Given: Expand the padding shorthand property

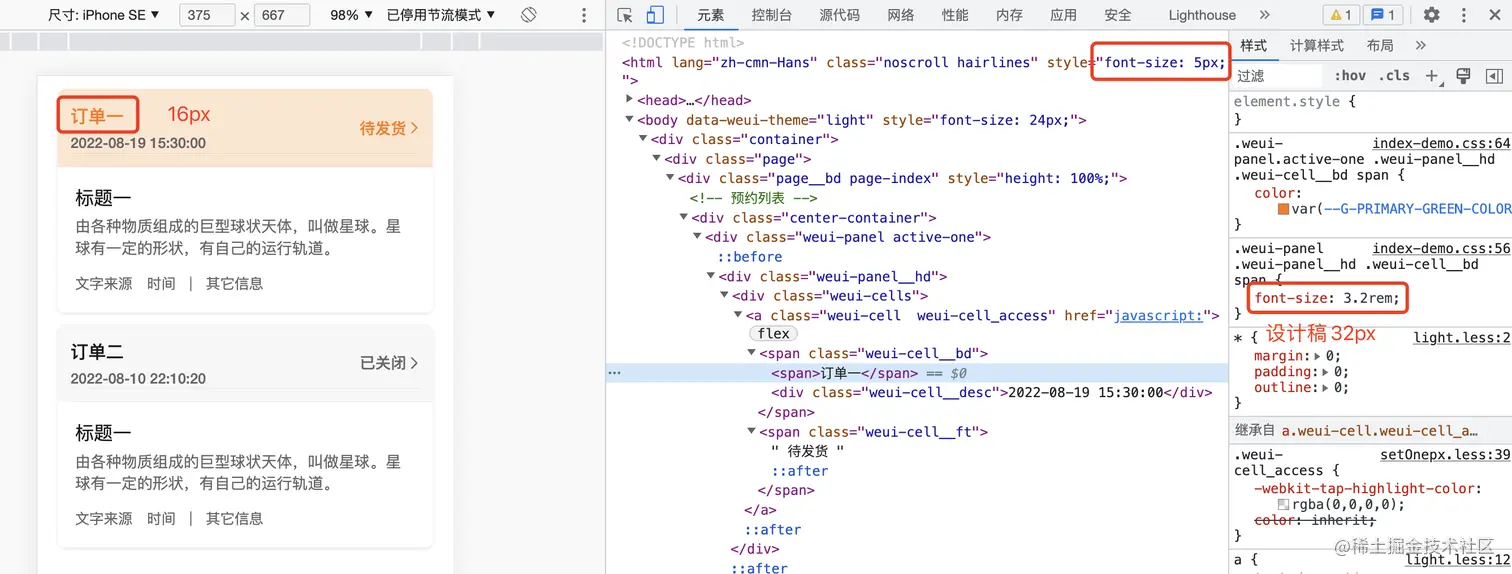Looking at the screenshot, I should [x=1326, y=372].
